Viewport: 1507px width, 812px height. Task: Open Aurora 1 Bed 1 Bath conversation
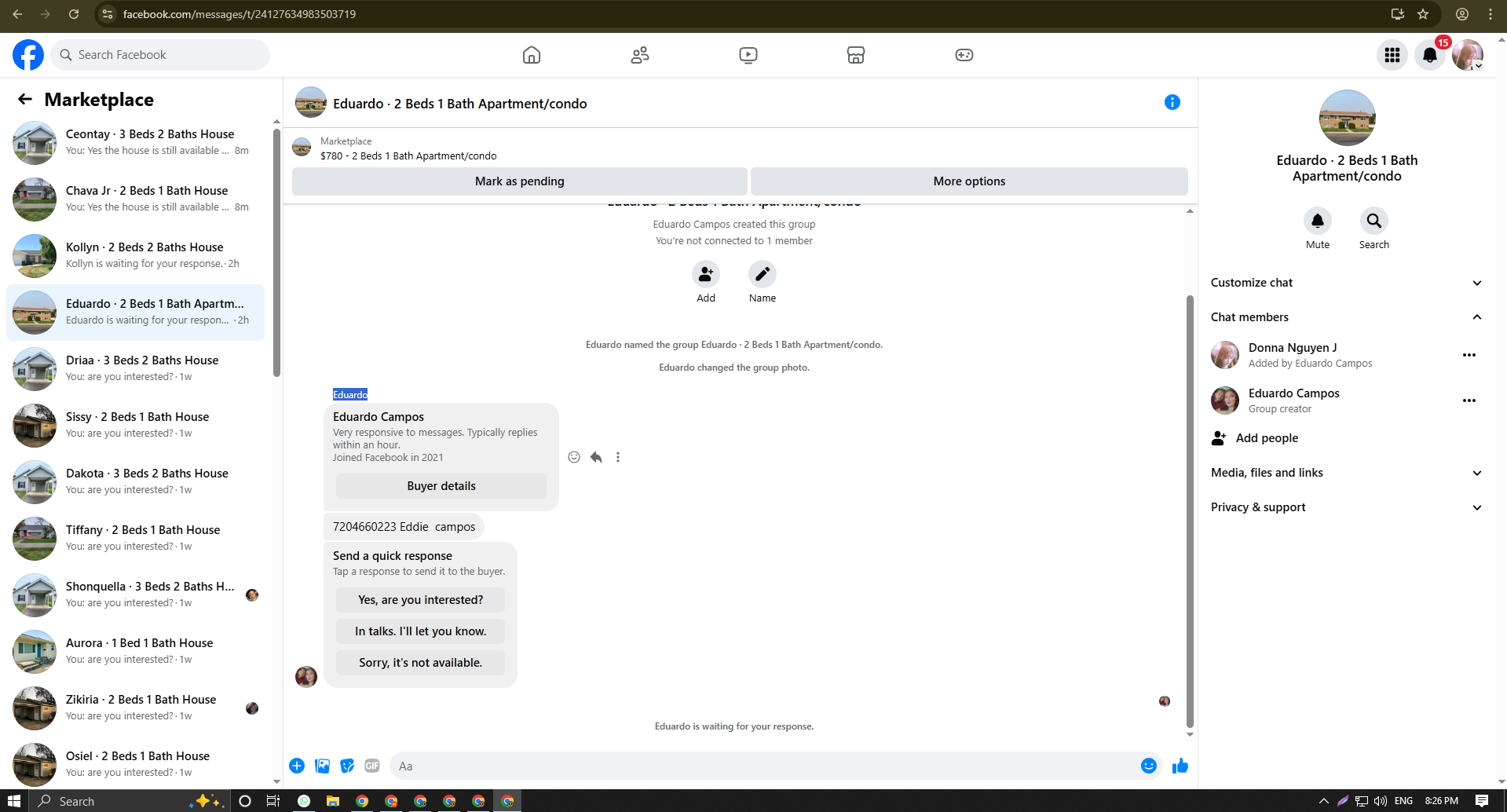coord(136,651)
